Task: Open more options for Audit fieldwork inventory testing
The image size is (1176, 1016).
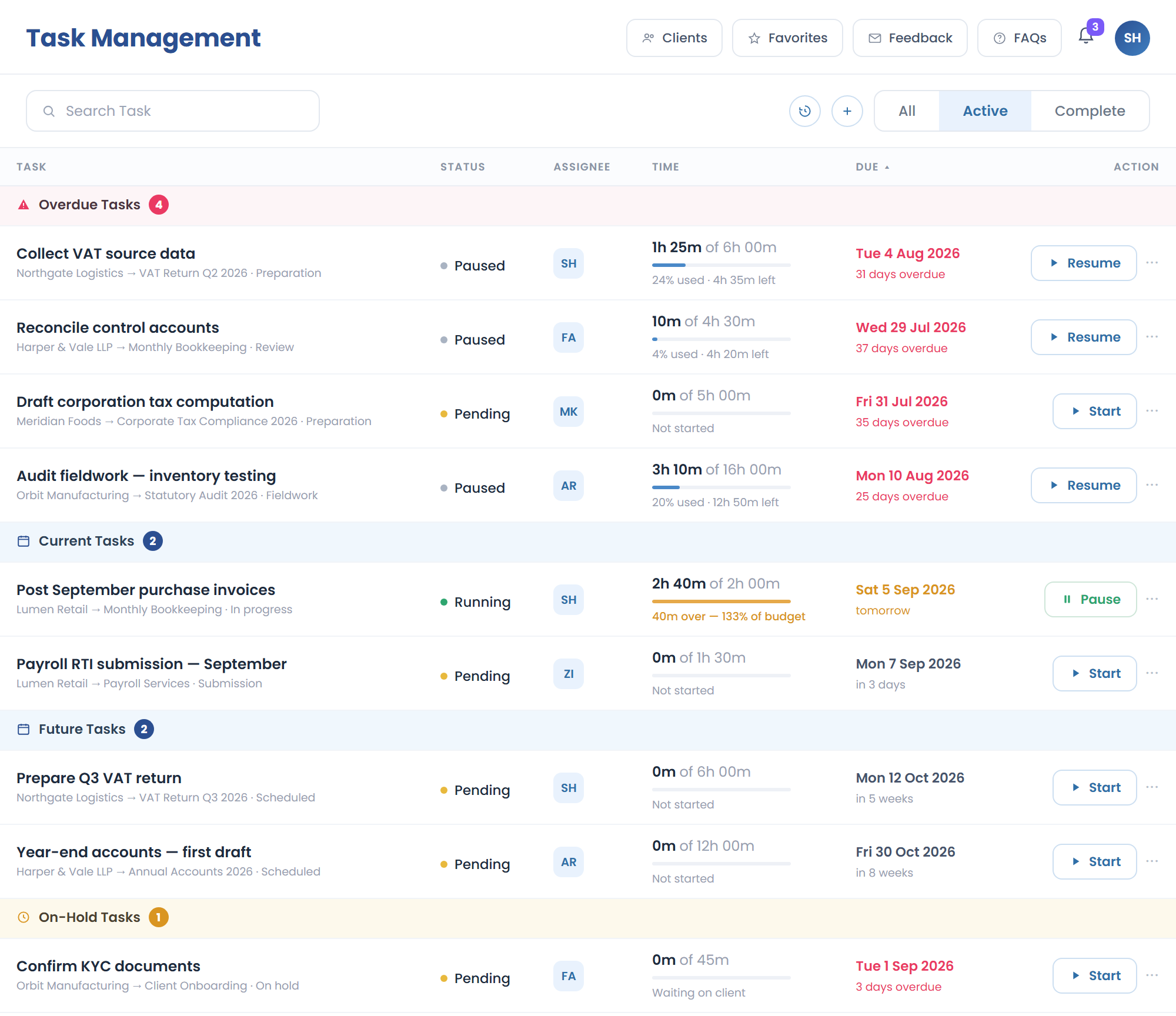Action: point(1152,485)
